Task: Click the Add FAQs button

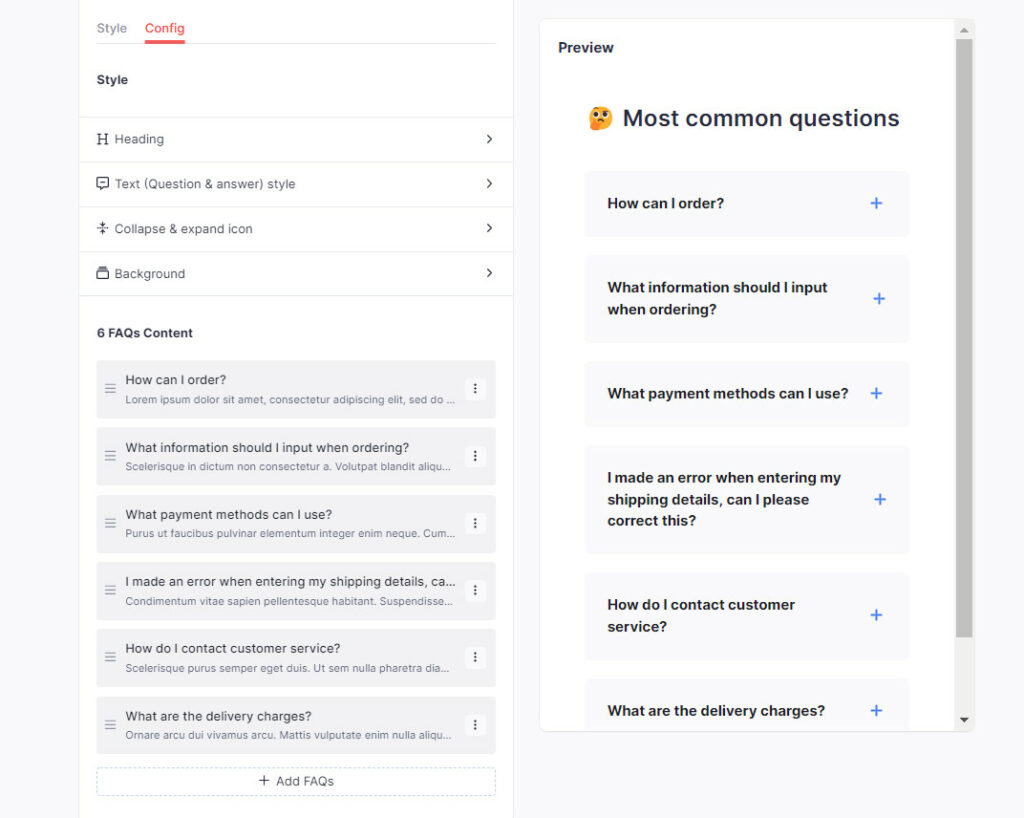Action: point(296,781)
